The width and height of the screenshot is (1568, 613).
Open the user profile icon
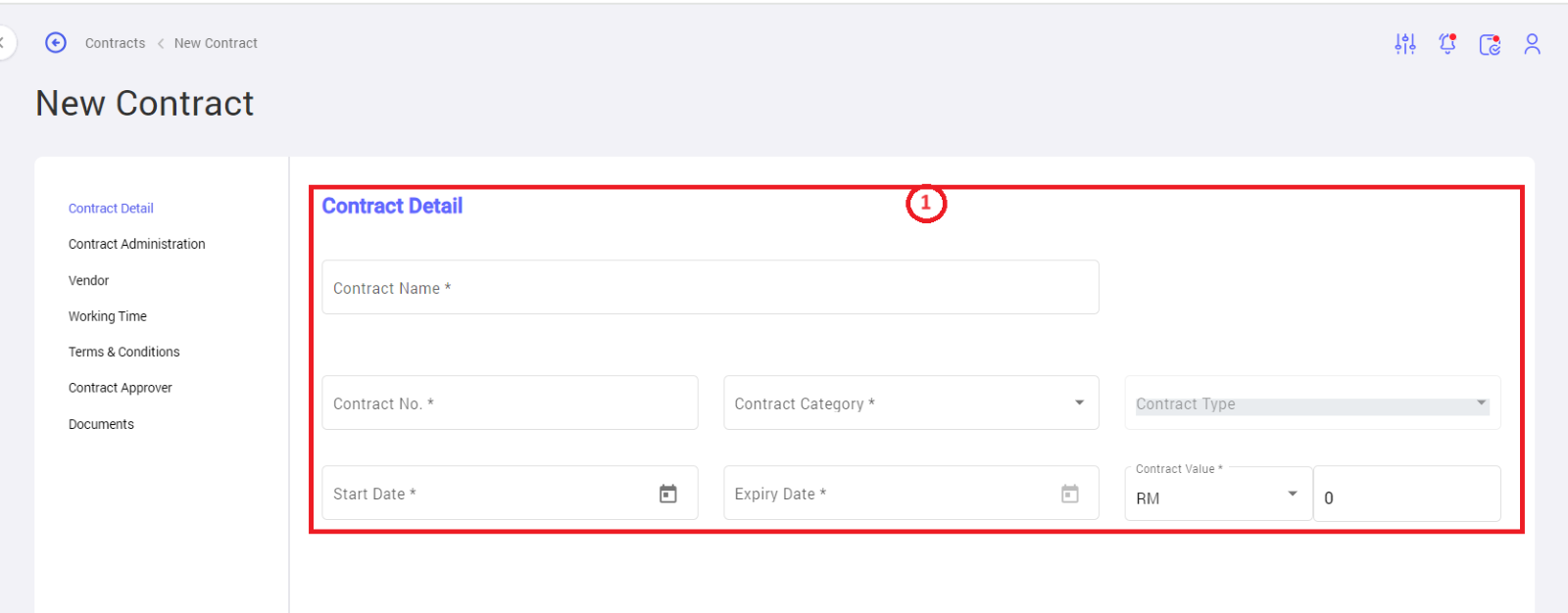click(x=1533, y=44)
